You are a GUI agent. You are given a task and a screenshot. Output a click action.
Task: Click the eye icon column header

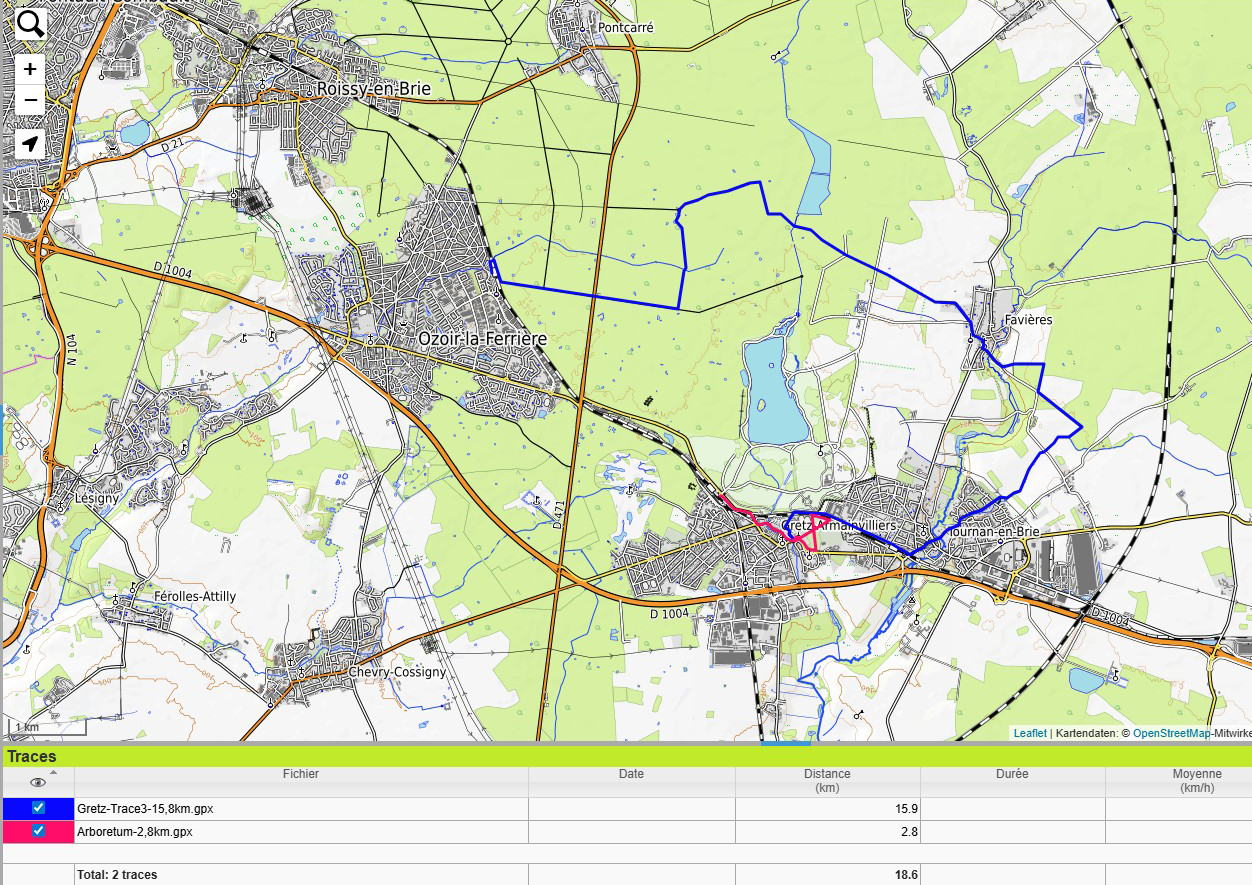[38, 782]
